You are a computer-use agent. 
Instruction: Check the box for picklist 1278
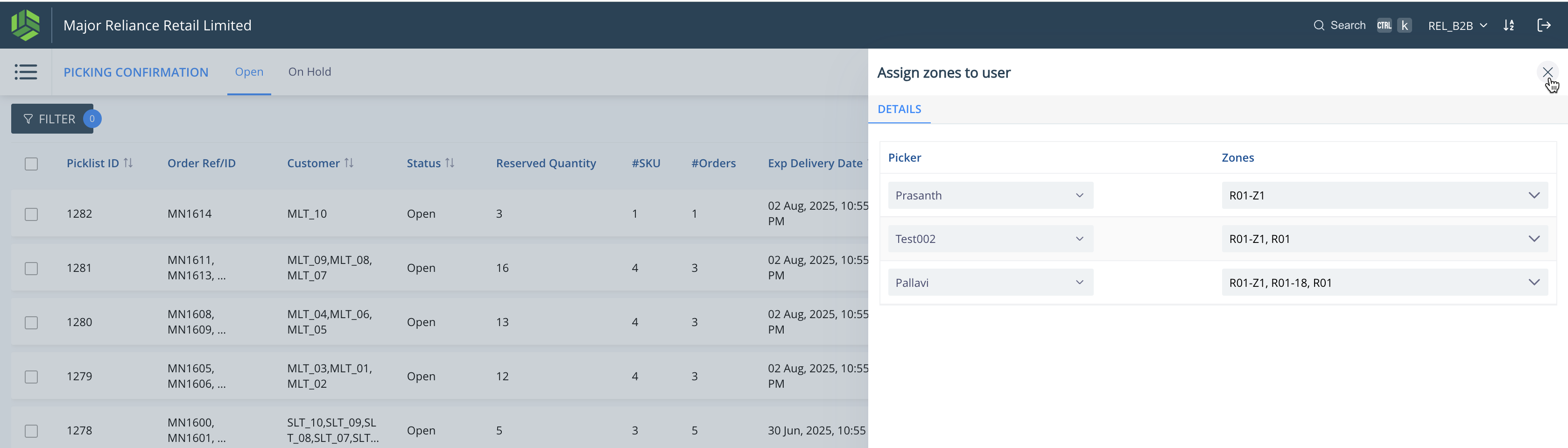click(x=31, y=431)
